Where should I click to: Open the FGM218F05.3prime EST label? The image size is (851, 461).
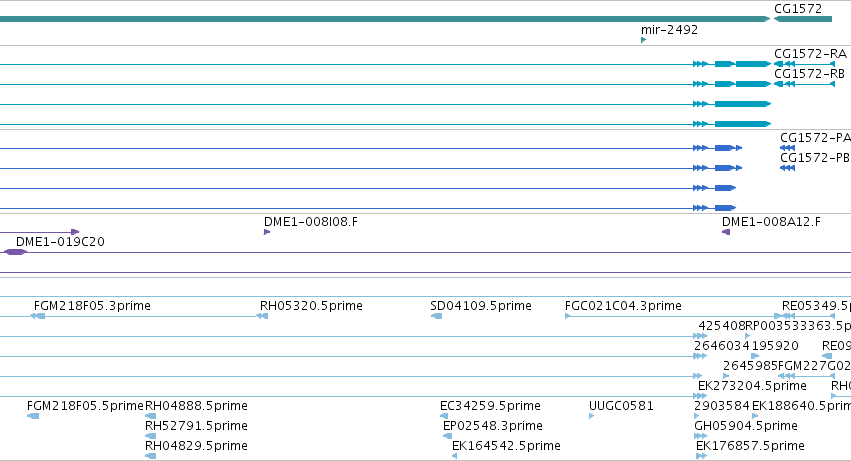(x=92, y=306)
